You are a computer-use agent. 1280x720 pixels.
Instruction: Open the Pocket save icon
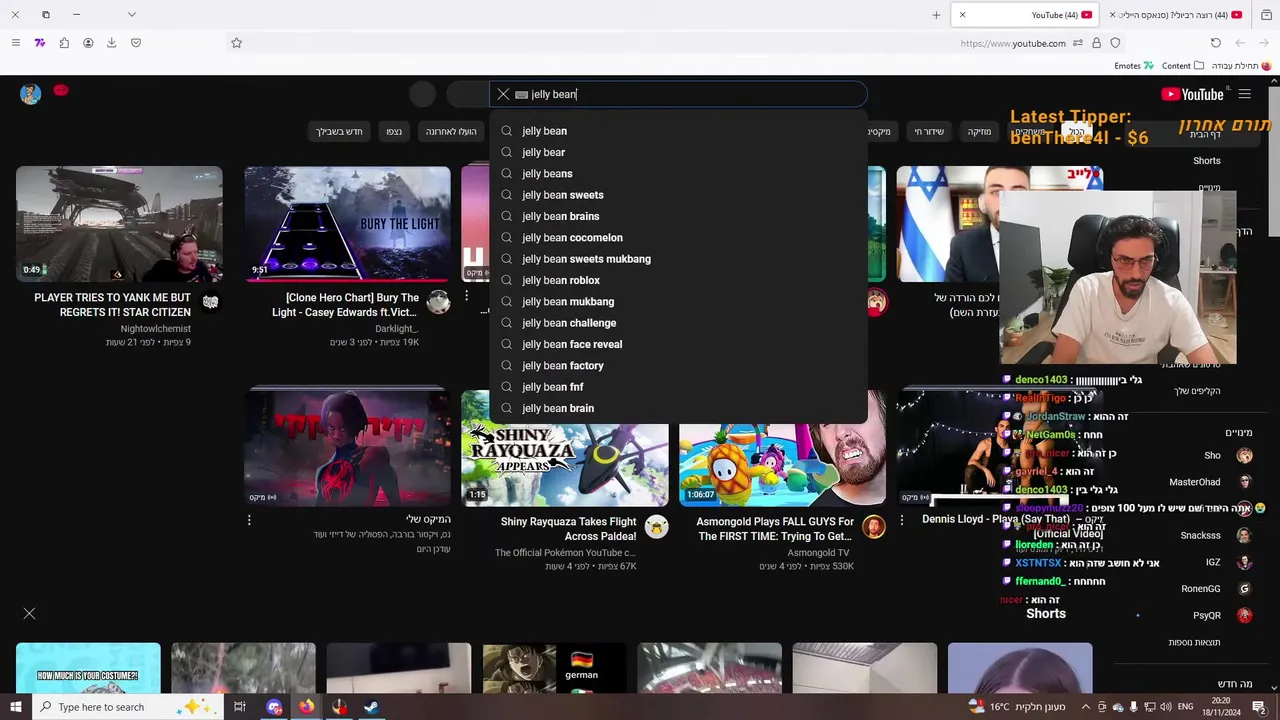(136, 43)
